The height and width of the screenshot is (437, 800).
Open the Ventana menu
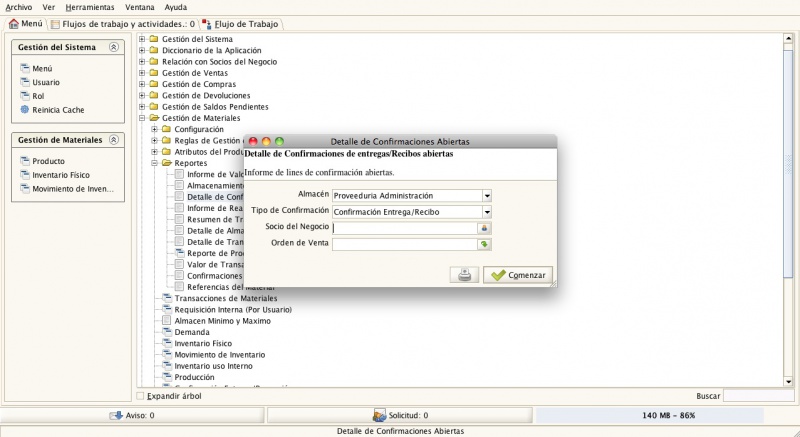point(140,7)
